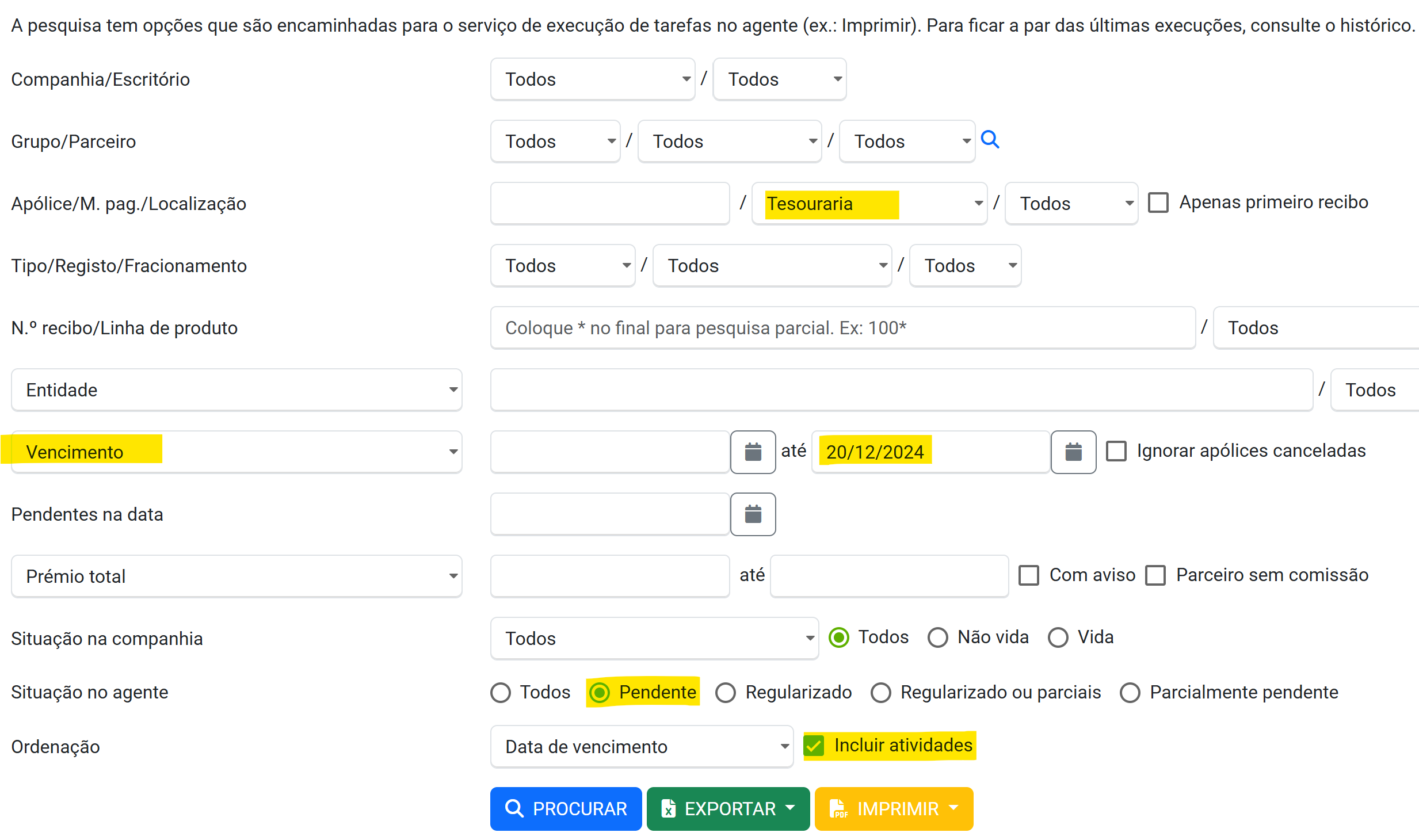This screenshot has height=840, width=1419.
Task: Select Regularizado radio in Situação no agente
Action: (726, 693)
